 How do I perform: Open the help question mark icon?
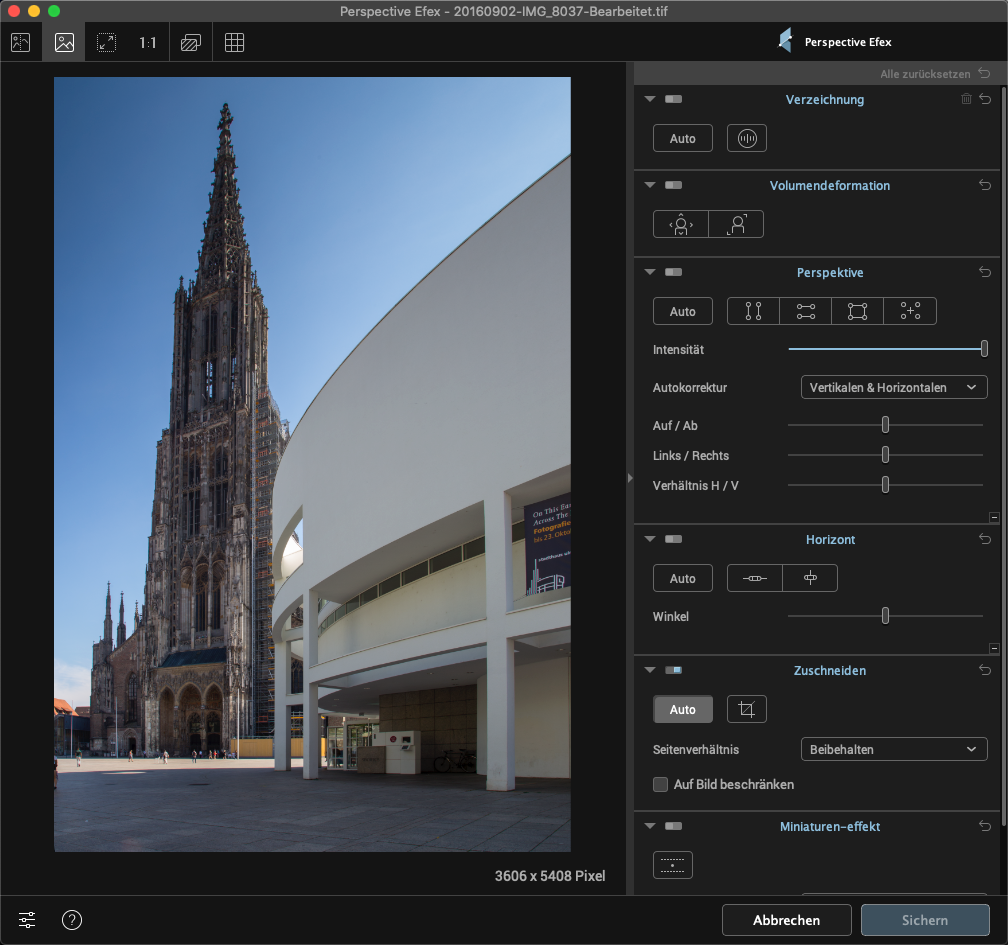pos(71,920)
